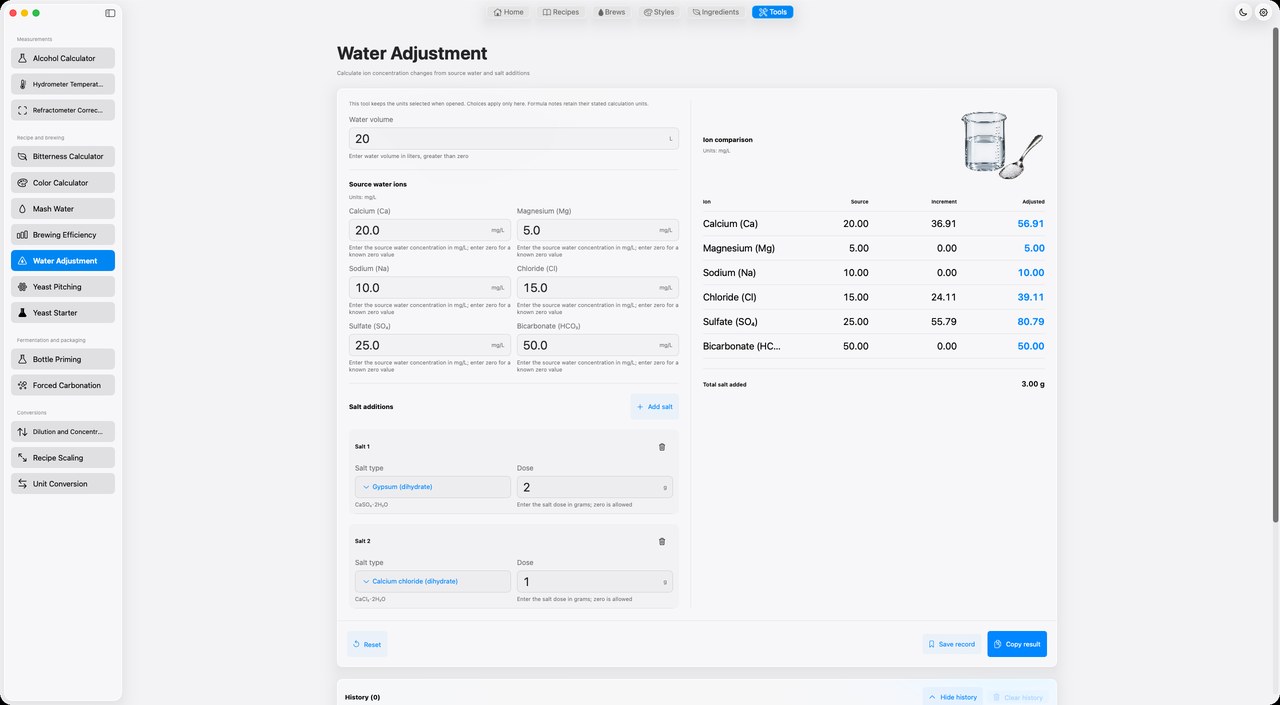Open settings via the gear icon
The width and height of the screenshot is (1280, 705).
click(x=1263, y=12)
